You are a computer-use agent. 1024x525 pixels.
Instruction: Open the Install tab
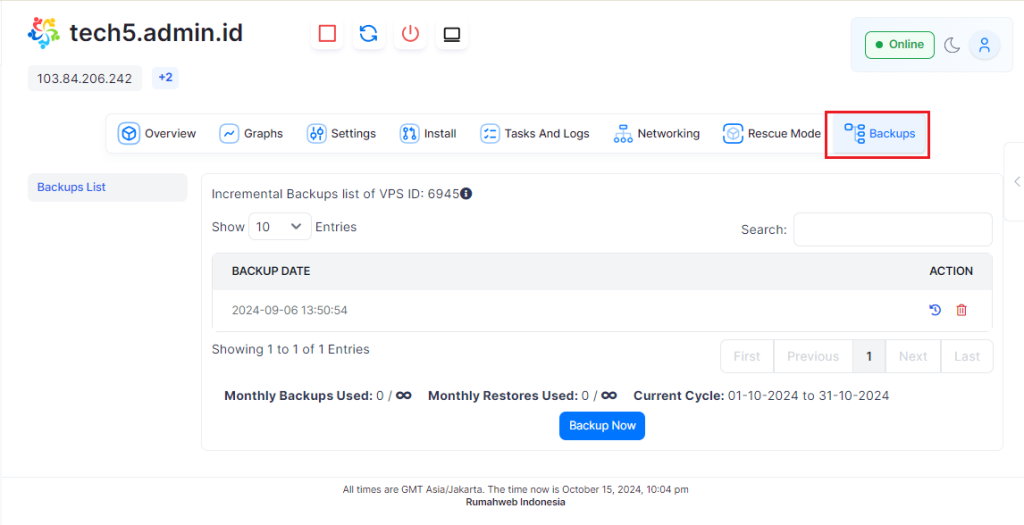click(428, 134)
